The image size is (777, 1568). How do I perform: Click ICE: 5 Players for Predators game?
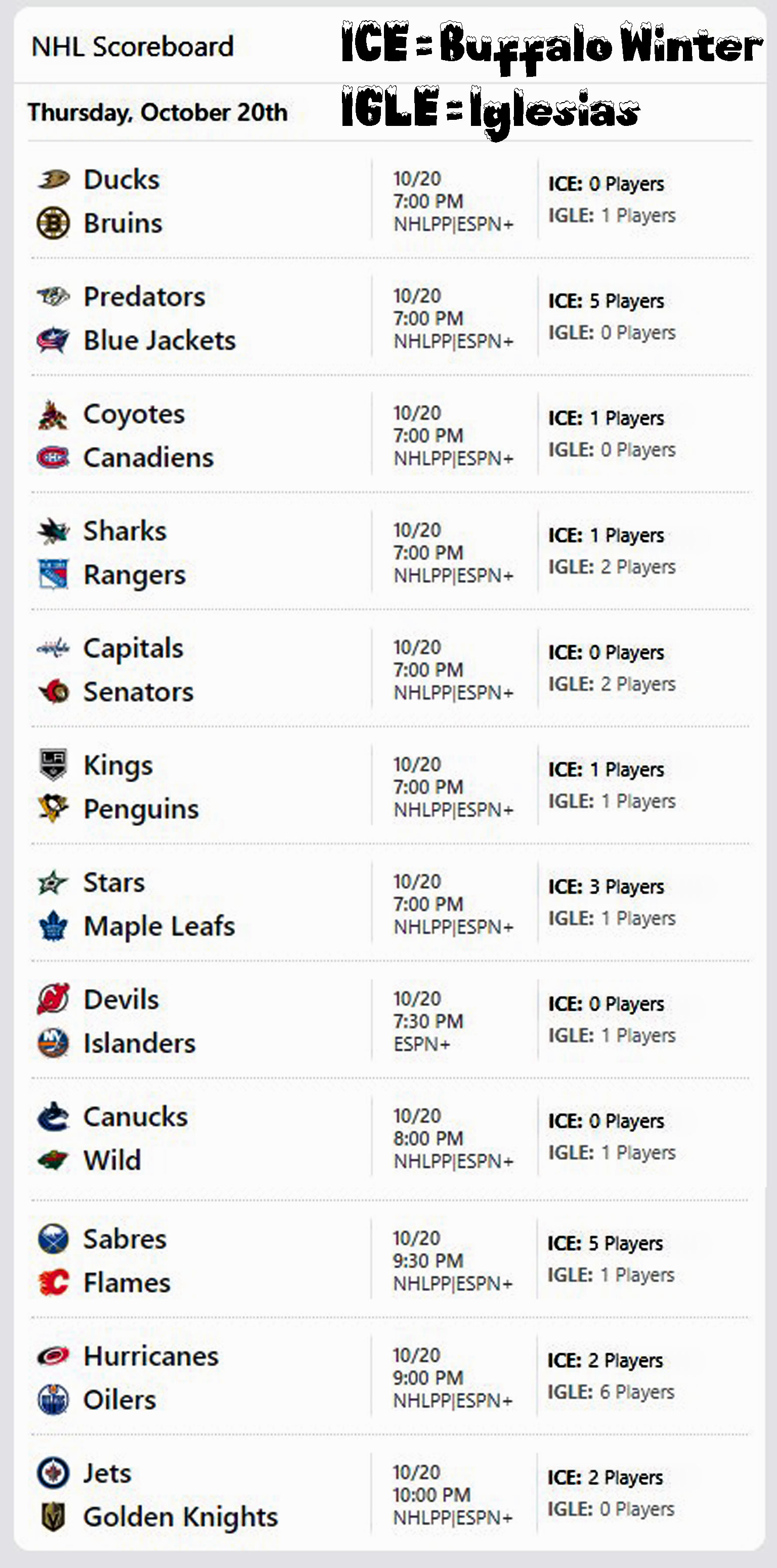[x=606, y=301]
